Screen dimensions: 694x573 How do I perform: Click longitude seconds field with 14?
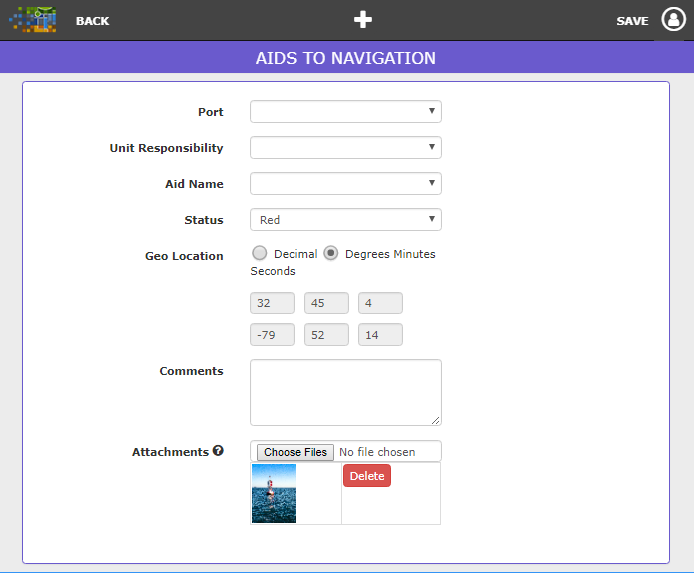(380, 335)
